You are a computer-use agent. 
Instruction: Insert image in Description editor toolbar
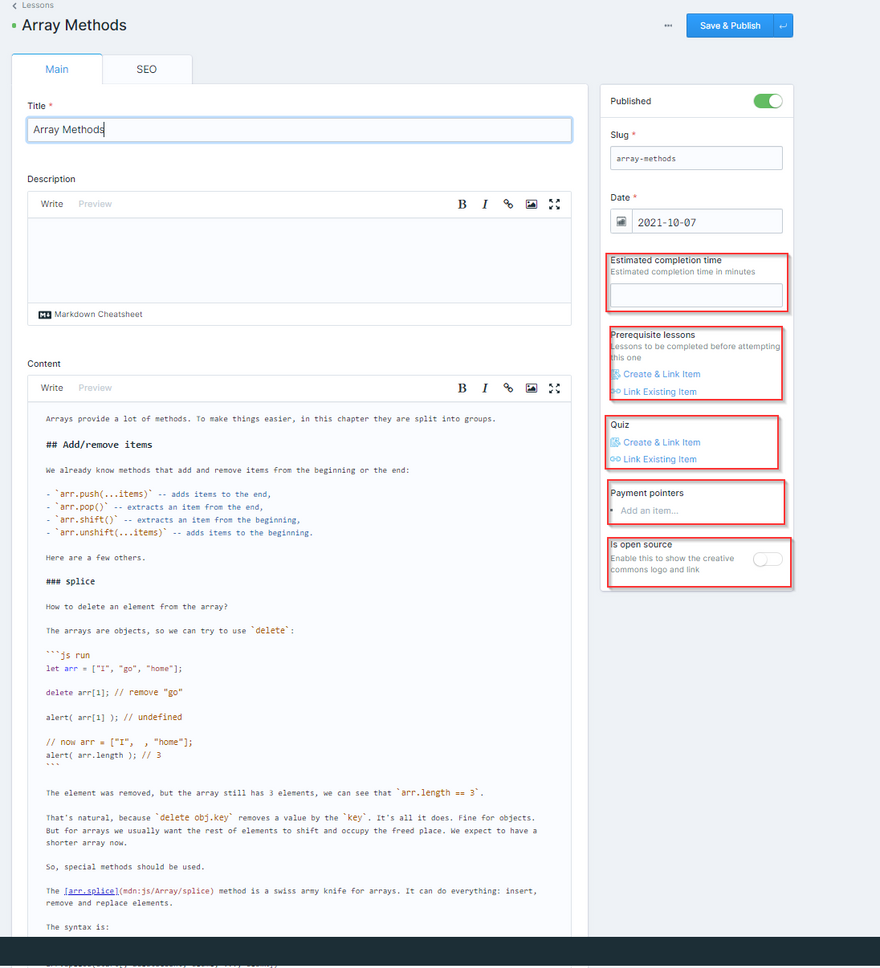coord(531,204)
